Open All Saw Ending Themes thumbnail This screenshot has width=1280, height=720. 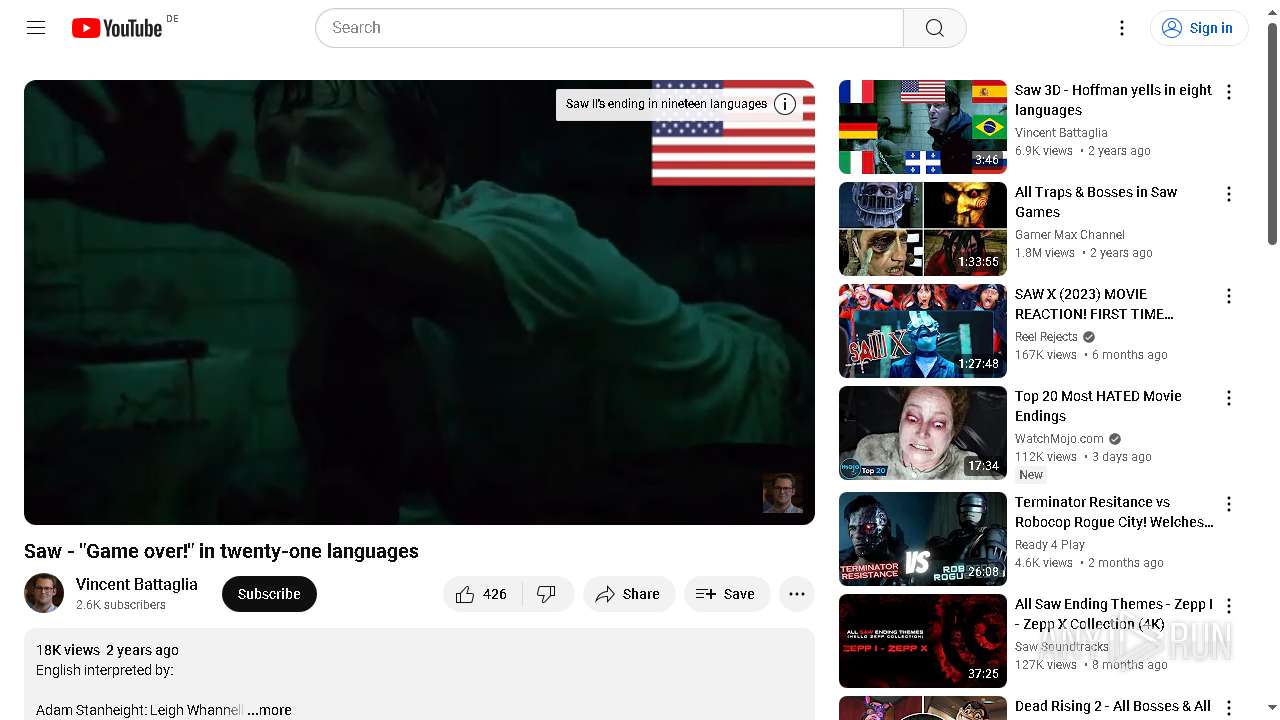point(923,641)
